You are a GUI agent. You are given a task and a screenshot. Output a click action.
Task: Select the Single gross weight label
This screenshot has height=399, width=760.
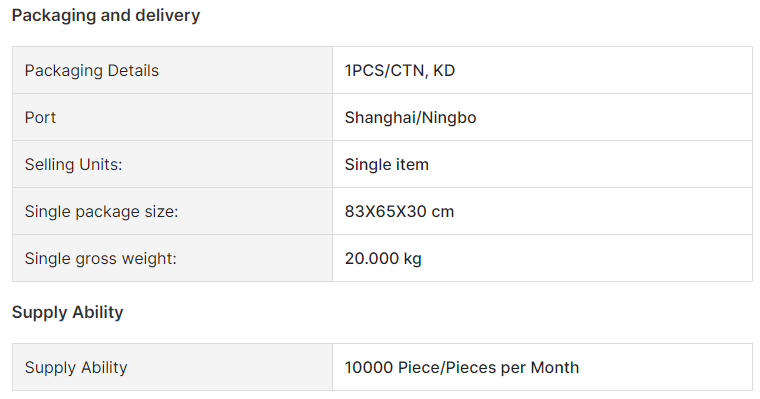click(101, 258)
